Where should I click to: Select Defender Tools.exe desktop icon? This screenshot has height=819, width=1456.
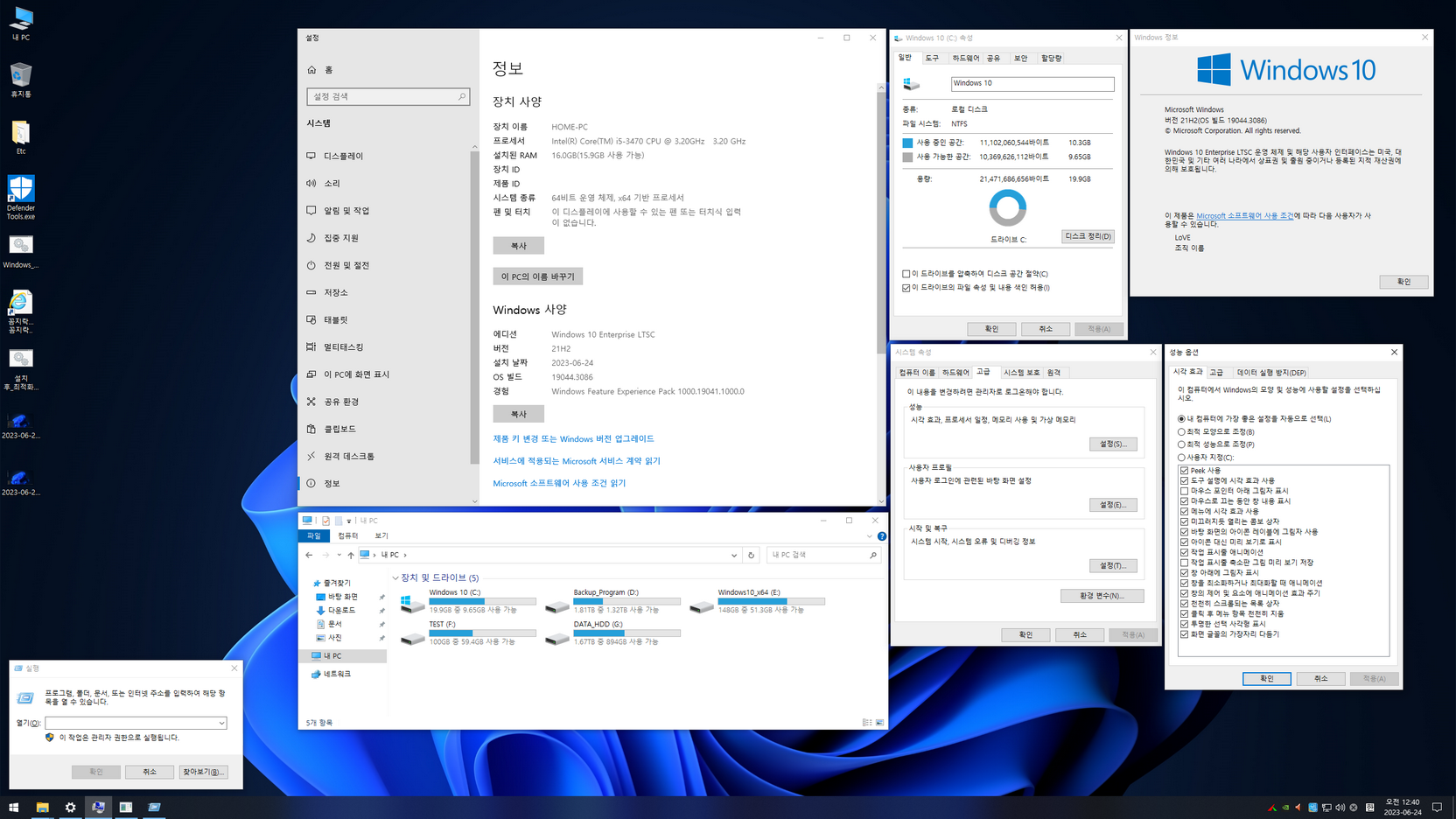[21, 198]
